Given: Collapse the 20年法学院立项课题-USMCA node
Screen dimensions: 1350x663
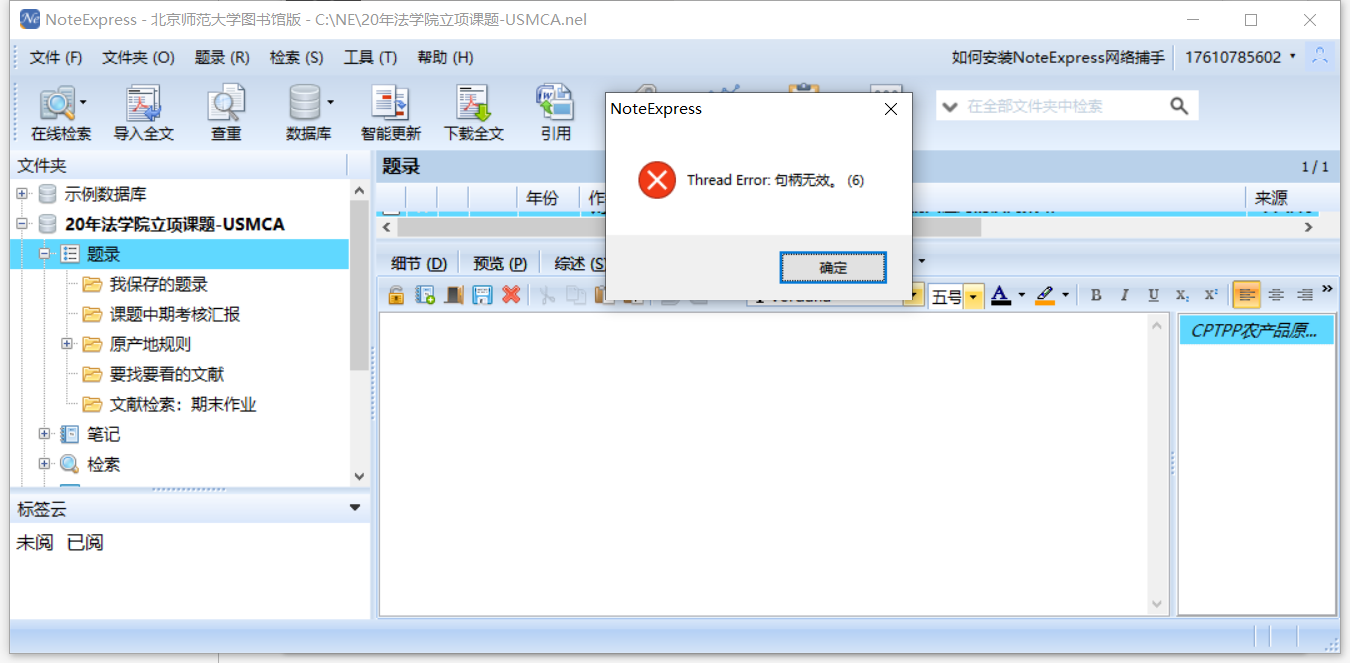Looking at the screenshot, I should (x=22, y=224).
